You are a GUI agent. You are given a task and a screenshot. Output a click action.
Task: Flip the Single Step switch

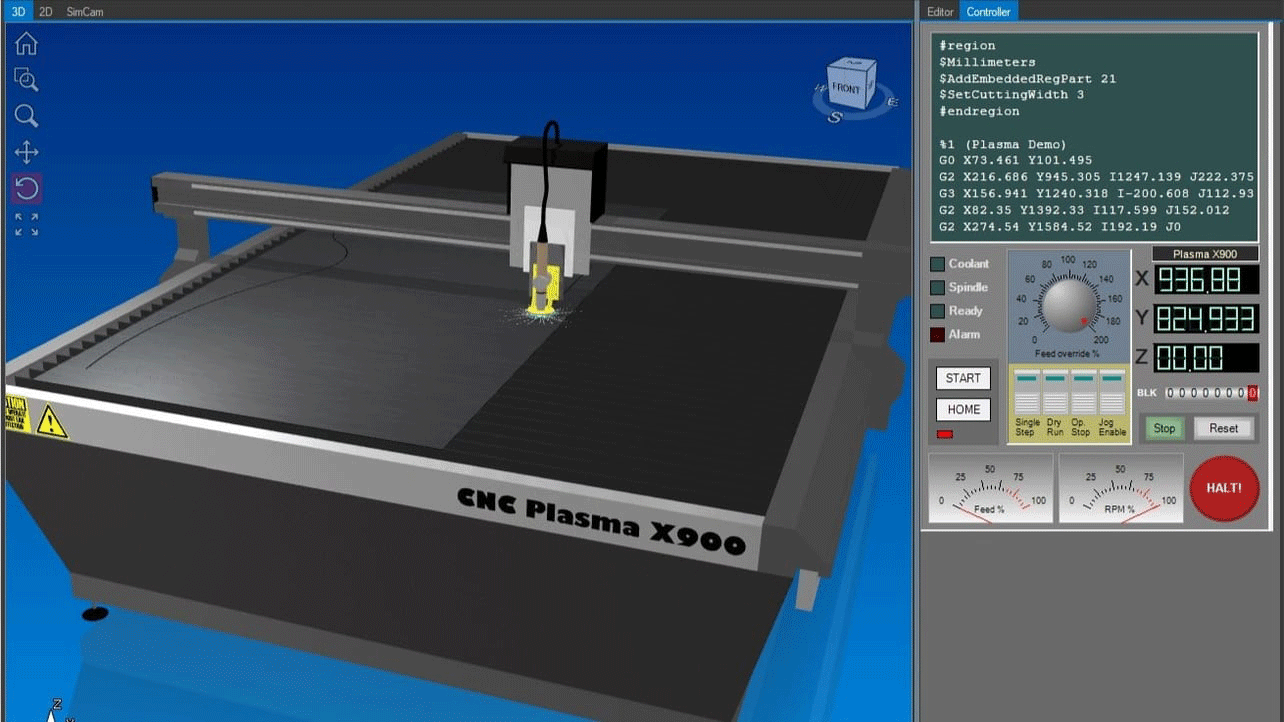click(1025, 385)
